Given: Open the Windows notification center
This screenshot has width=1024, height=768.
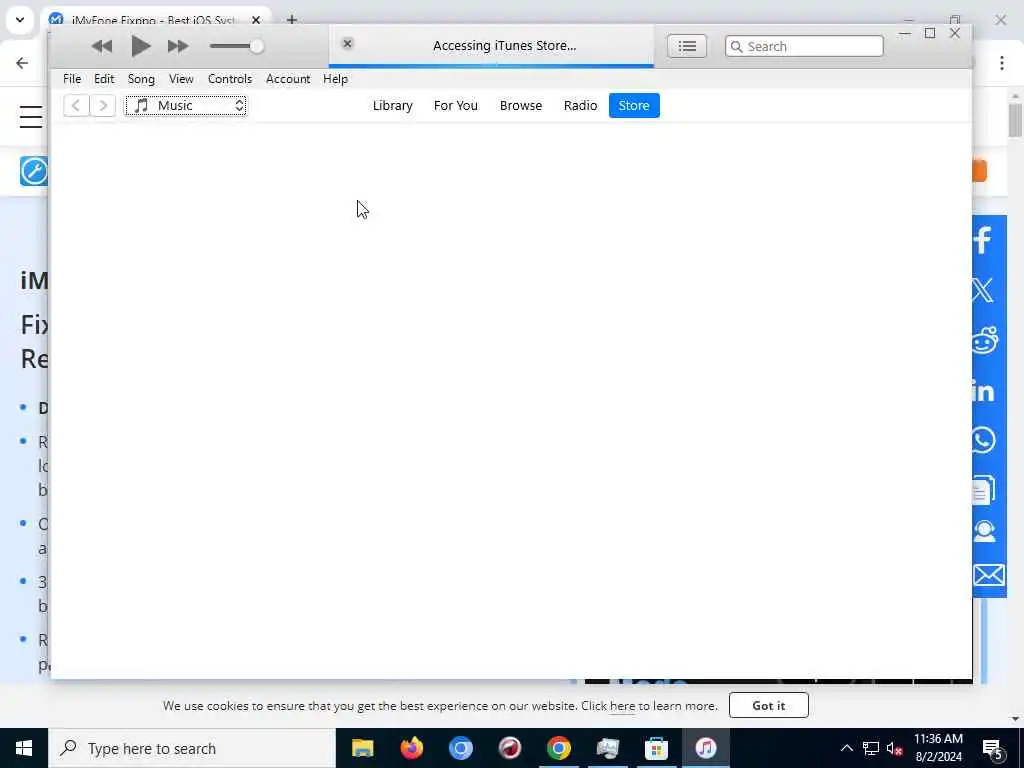Looking at the screenshot, I should (x=992, y=748).
